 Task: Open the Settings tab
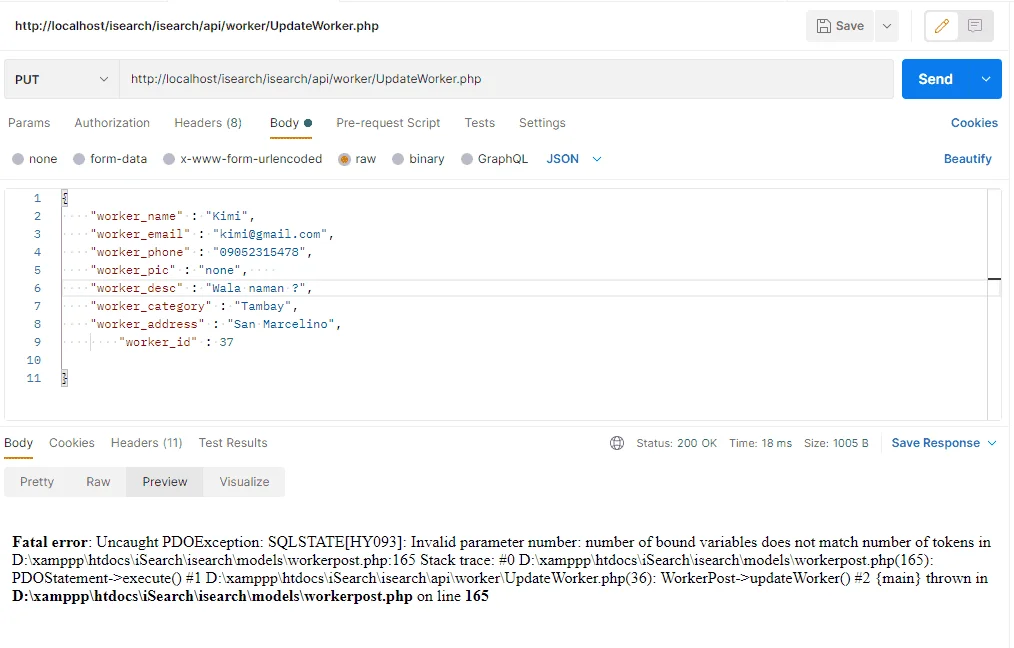(x=542, y=123)
